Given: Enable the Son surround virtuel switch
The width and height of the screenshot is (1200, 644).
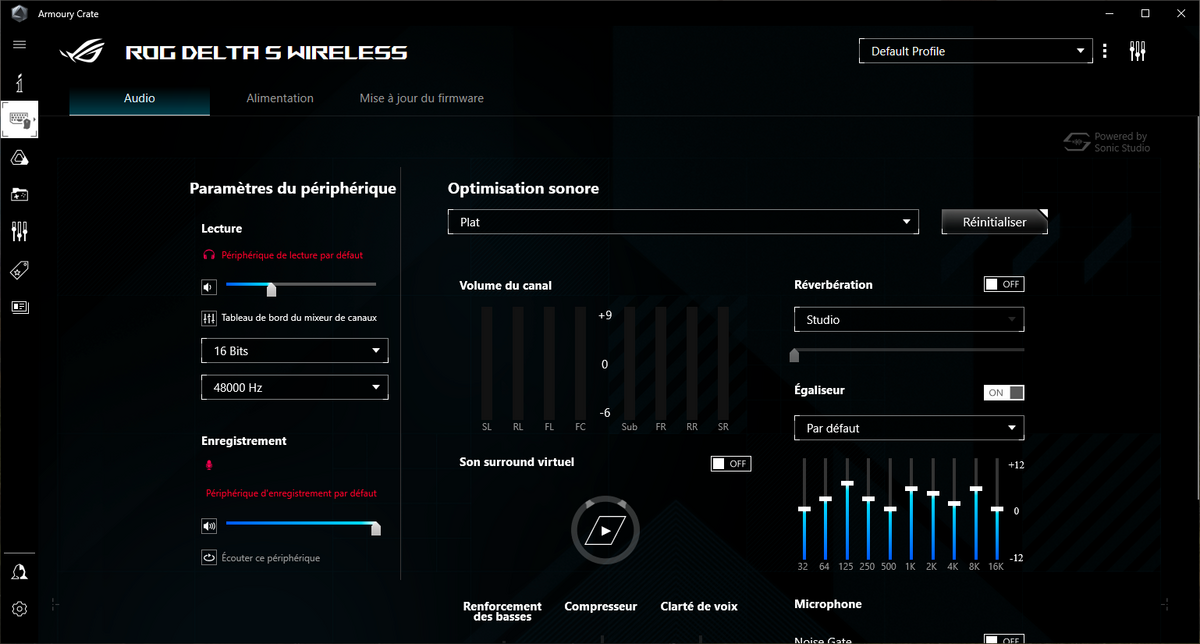Looking at the screenshot, I should [731, 463].
